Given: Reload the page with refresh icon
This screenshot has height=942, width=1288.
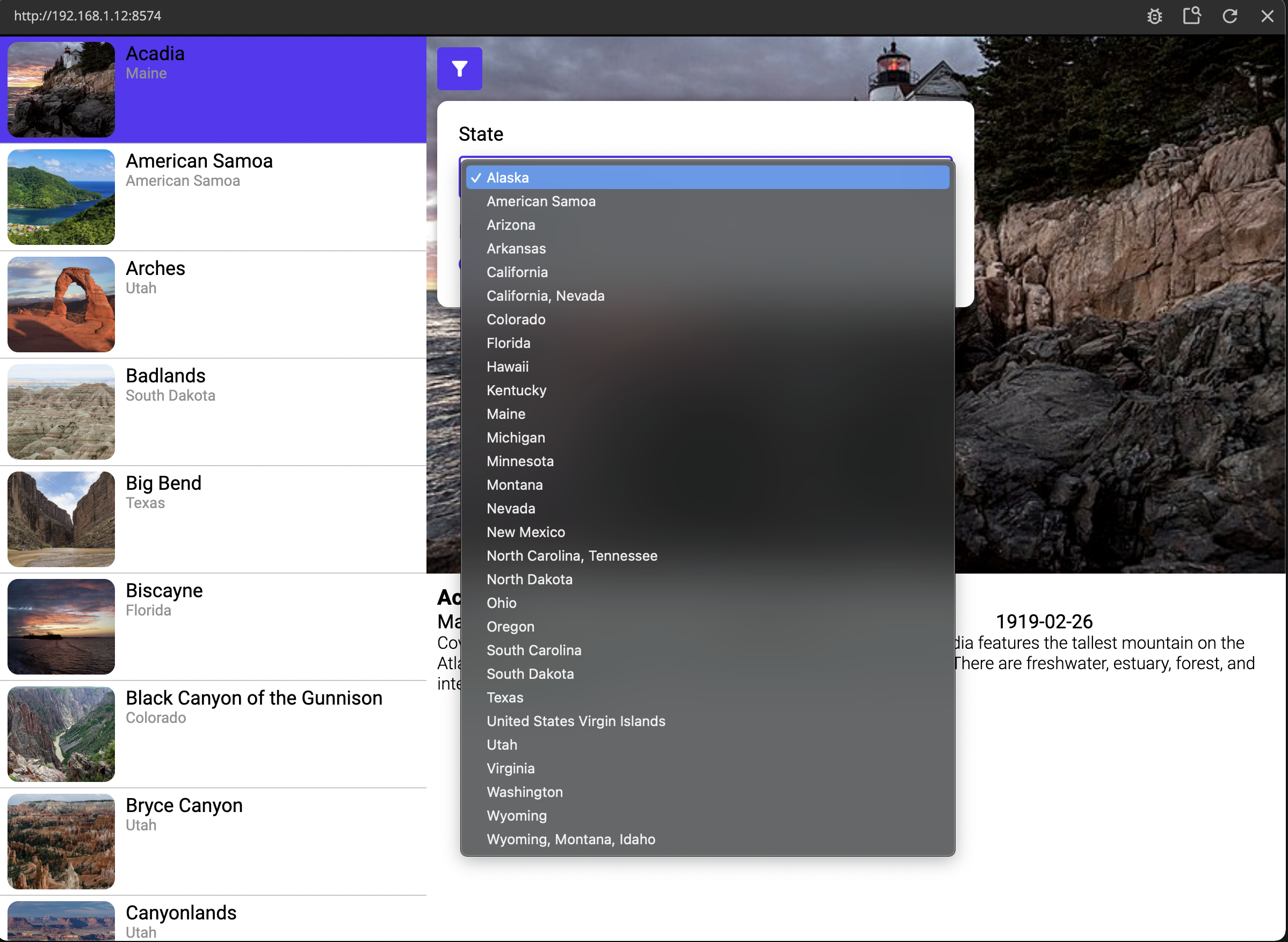Looking at the screenshot, I should pyautogui.click(x=1230, y=16).
